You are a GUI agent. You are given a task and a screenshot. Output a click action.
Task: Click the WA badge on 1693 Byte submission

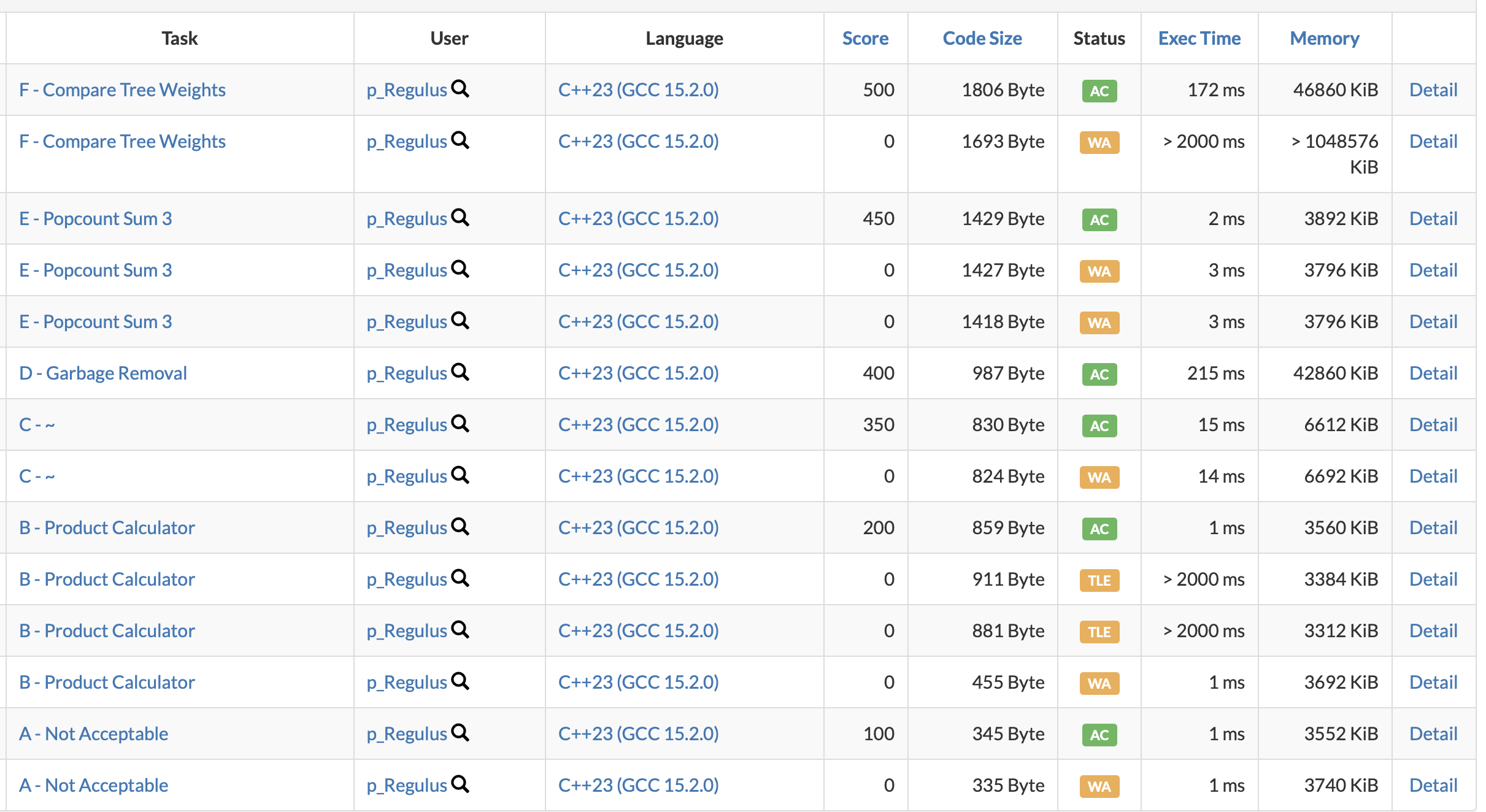point(1099,143)
